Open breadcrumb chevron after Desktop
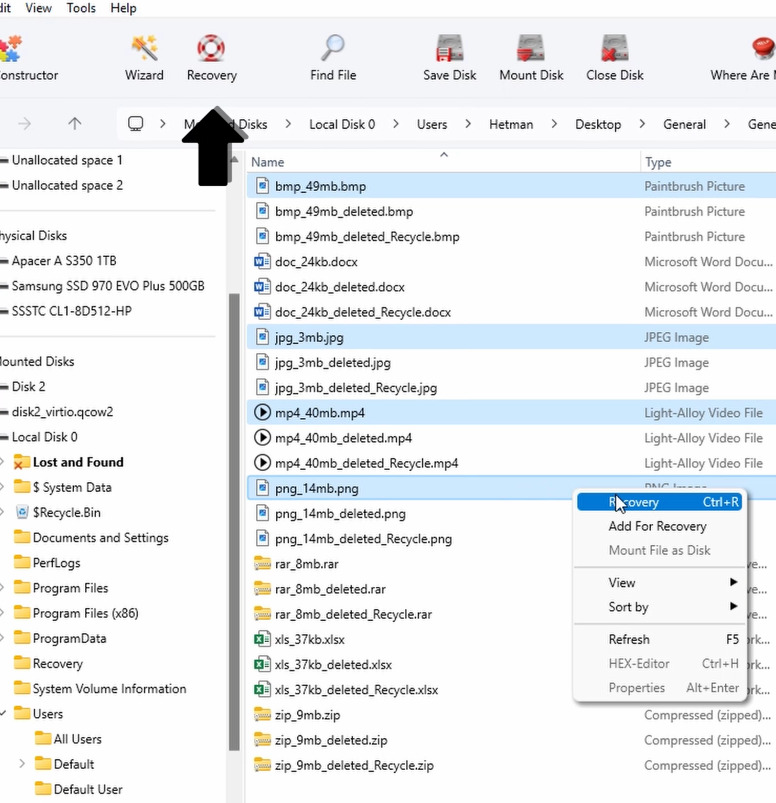The image size is (776, 803). pyautogui.click(x=642, y=123)
